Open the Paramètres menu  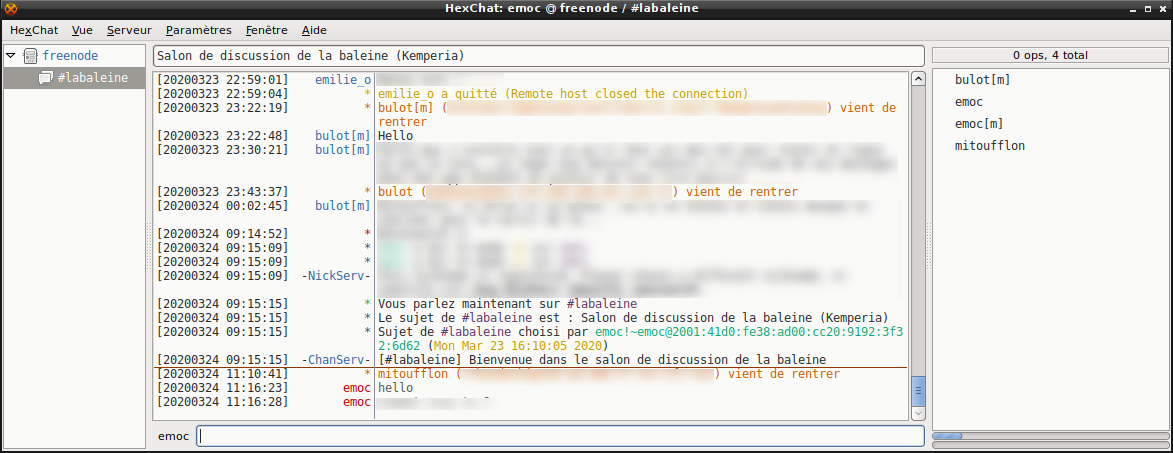(x=199, y=31)
